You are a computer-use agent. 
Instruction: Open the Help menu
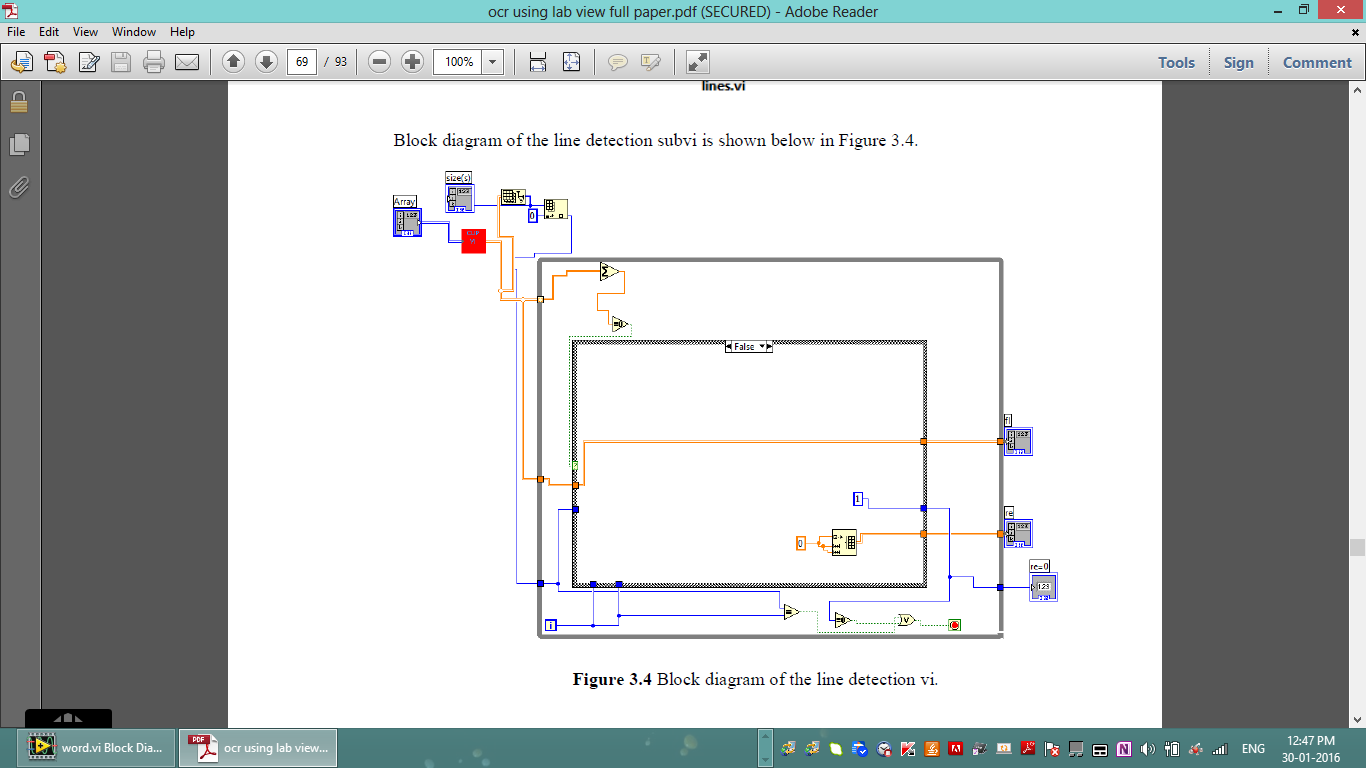[182, 32]
